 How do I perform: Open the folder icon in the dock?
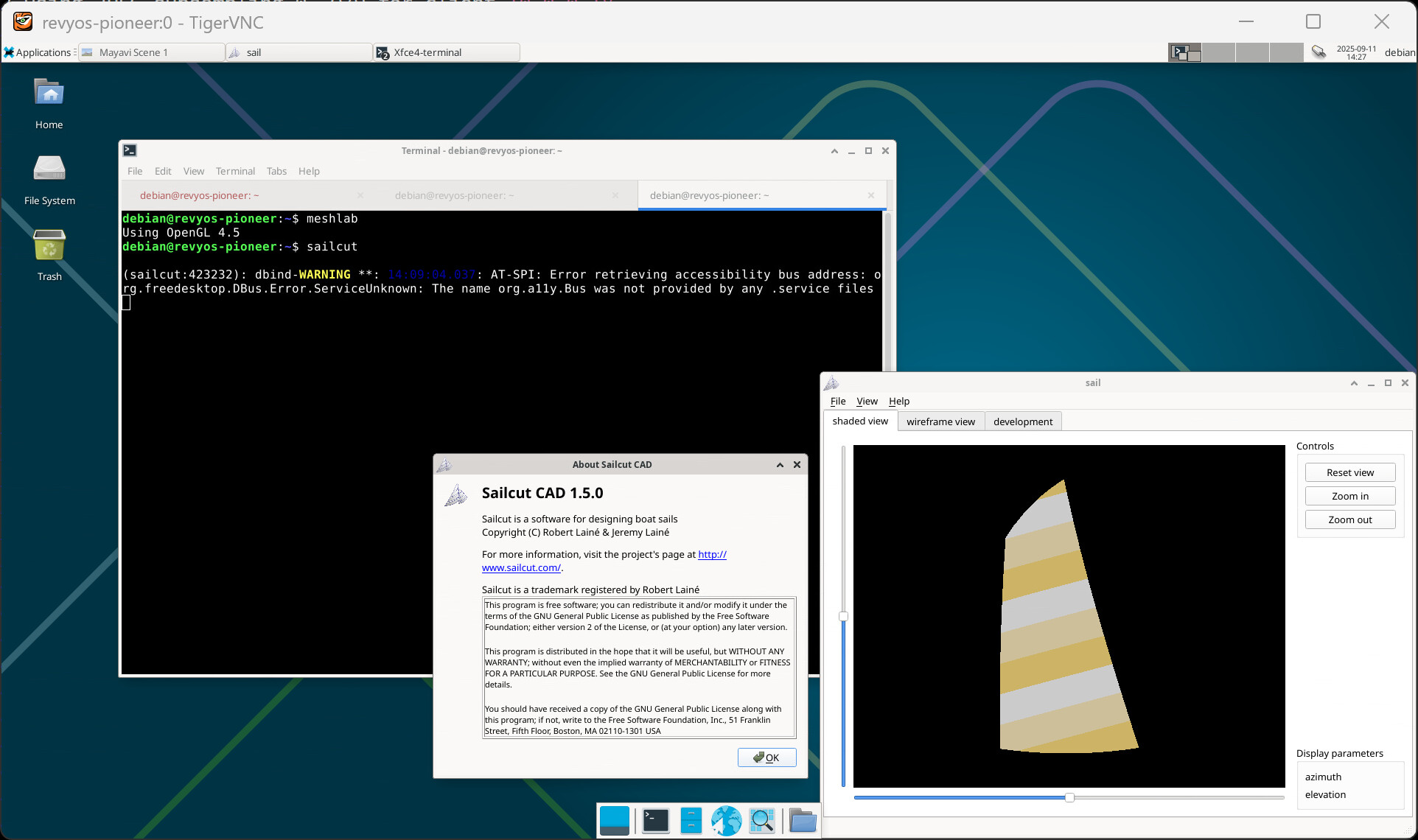click(x=802, y=820)
